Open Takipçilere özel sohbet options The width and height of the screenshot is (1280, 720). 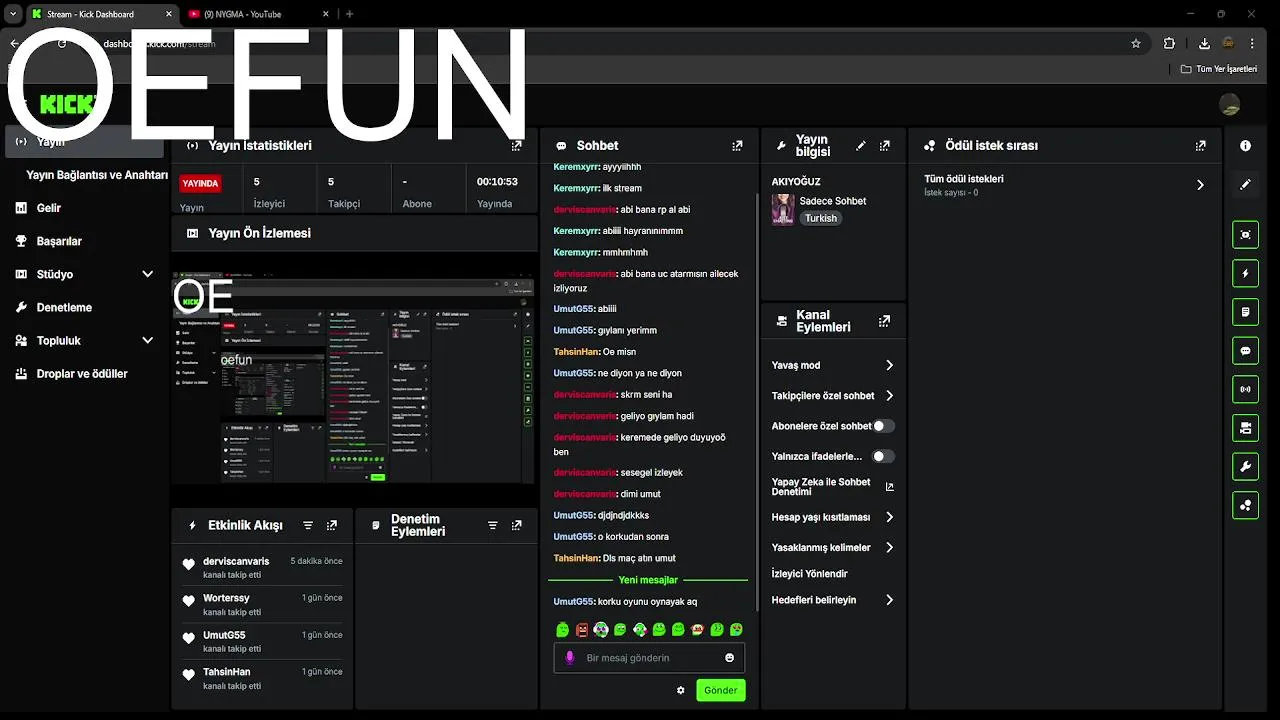tap(832, 396)
